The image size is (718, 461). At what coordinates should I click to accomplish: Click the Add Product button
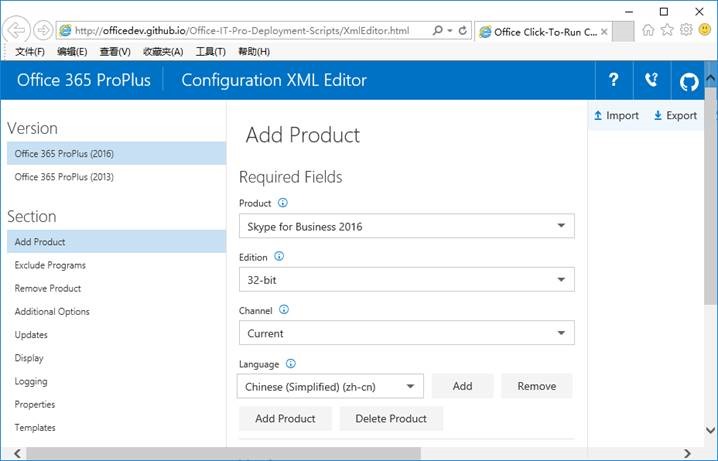point(285,418)
